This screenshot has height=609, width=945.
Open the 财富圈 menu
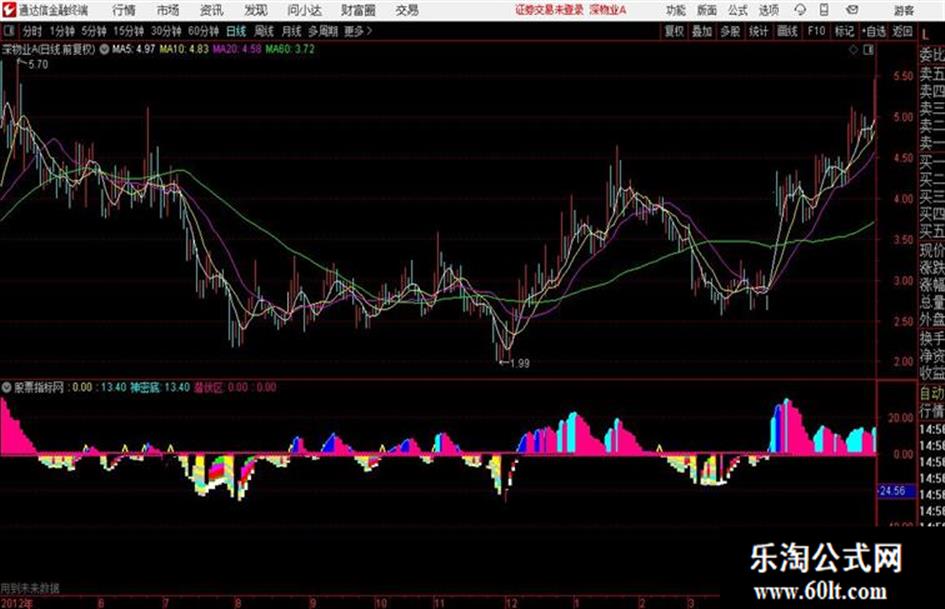(358, 10)
